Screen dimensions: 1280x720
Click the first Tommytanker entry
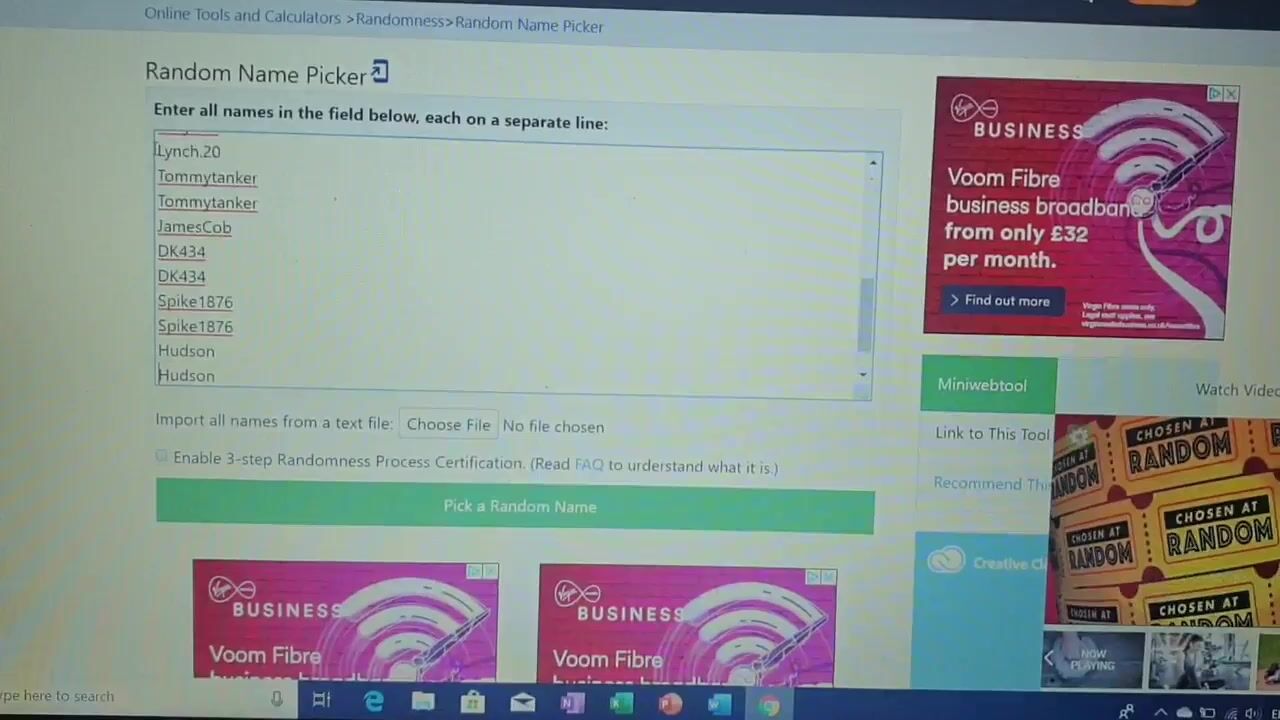[x=207, y=177]
